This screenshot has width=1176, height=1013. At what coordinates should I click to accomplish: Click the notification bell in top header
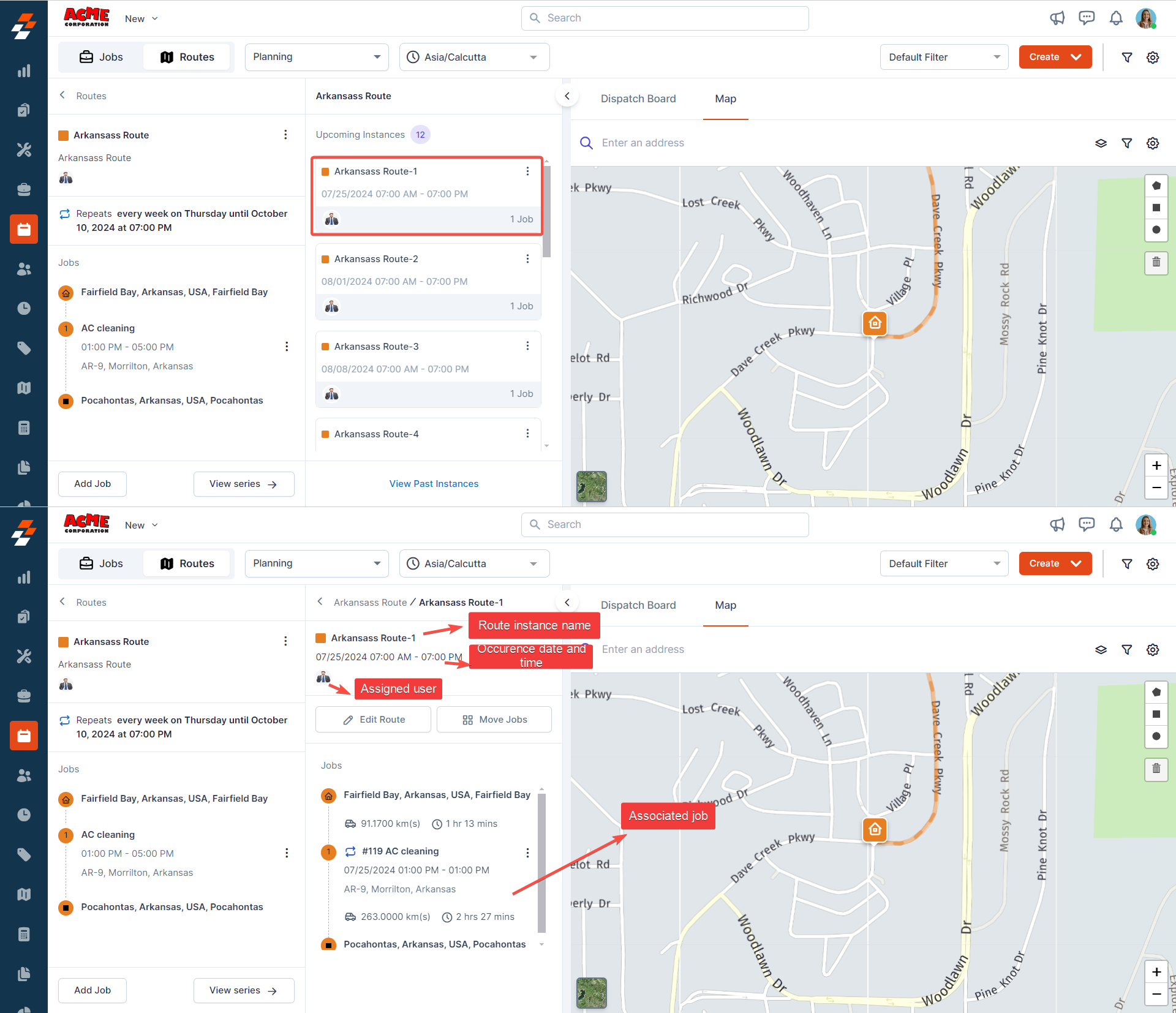point(1116,18)
